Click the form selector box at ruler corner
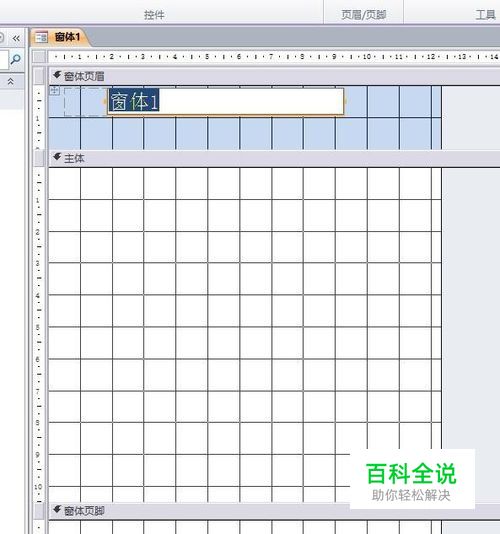Viewport: 500px width, 534px height. point(39,57)
